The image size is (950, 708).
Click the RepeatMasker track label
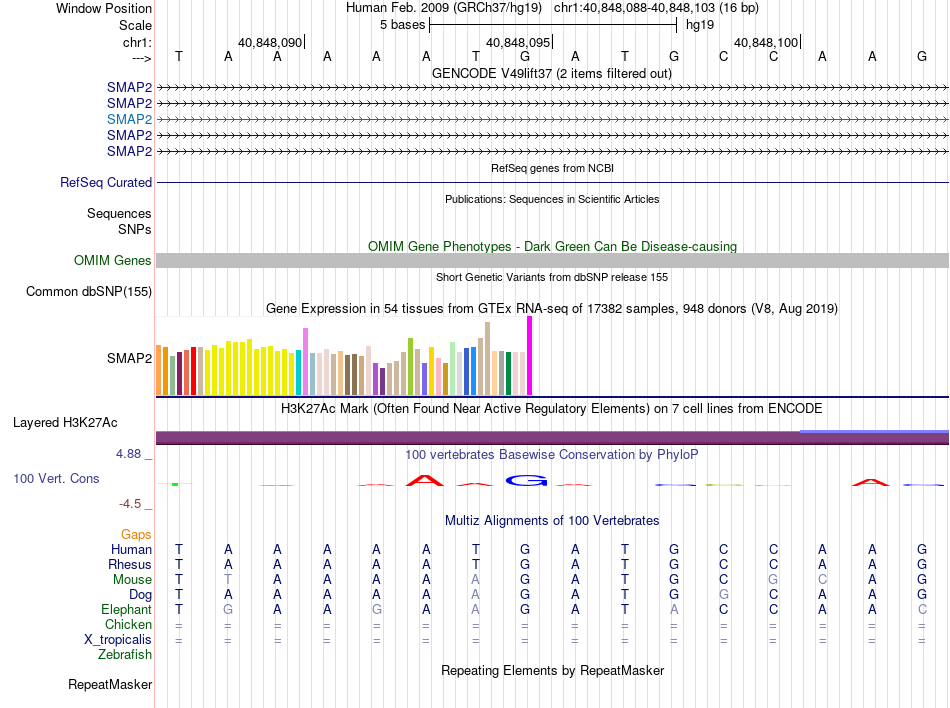point(110,684)
